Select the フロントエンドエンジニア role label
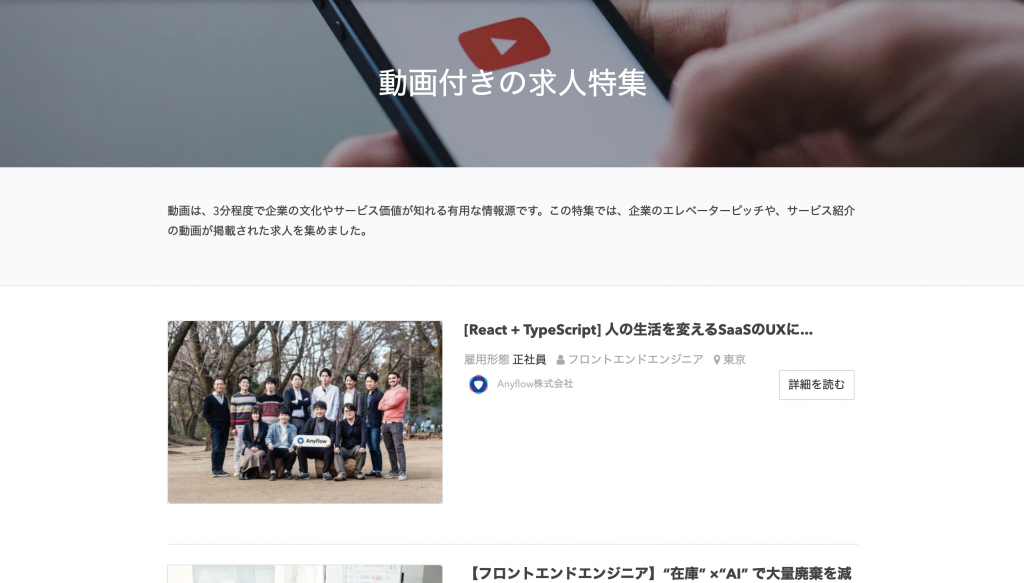Viewport: 1024px width, 583px height. click(635, 360)
